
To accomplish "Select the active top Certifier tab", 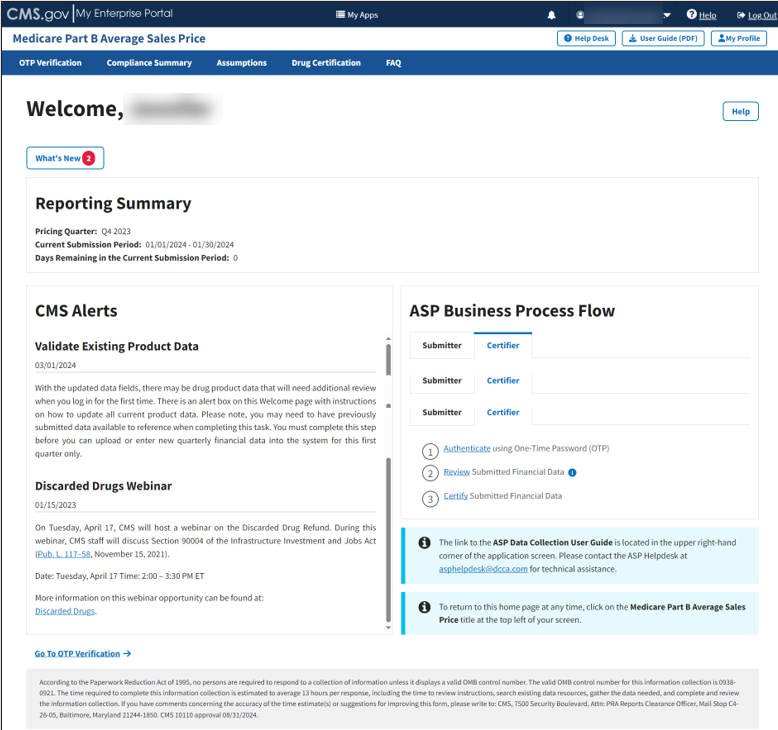I will click(503, 345).
